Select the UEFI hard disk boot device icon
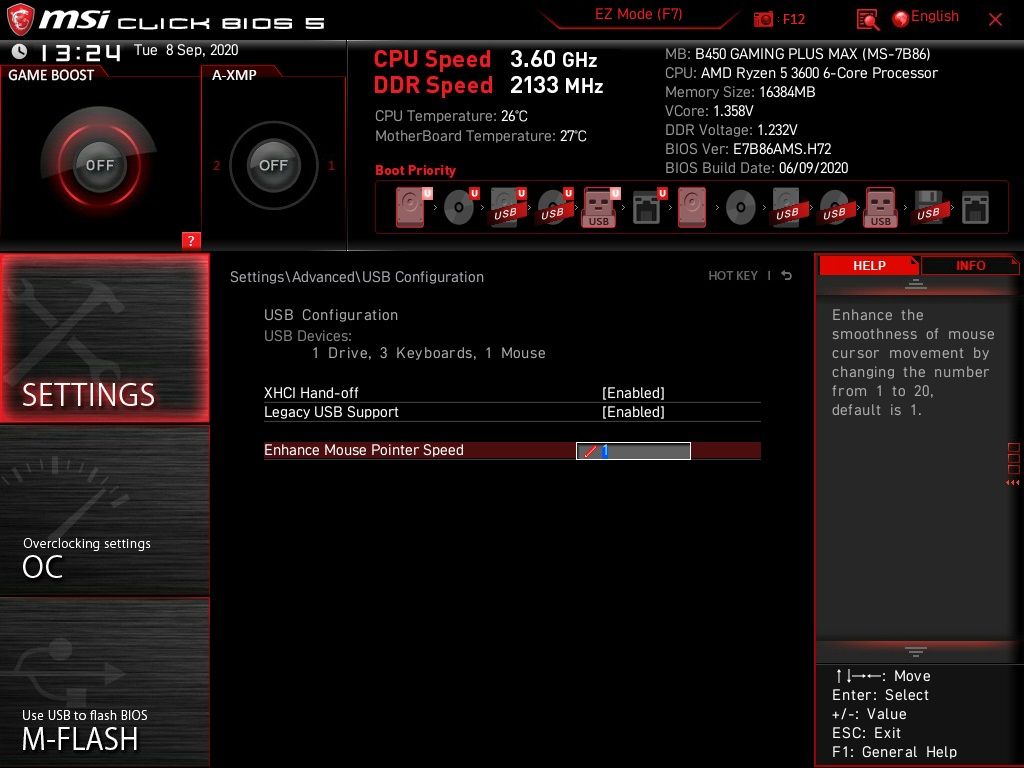The height and width of the screenshot is (768, 1024). [x=413, y=208]
